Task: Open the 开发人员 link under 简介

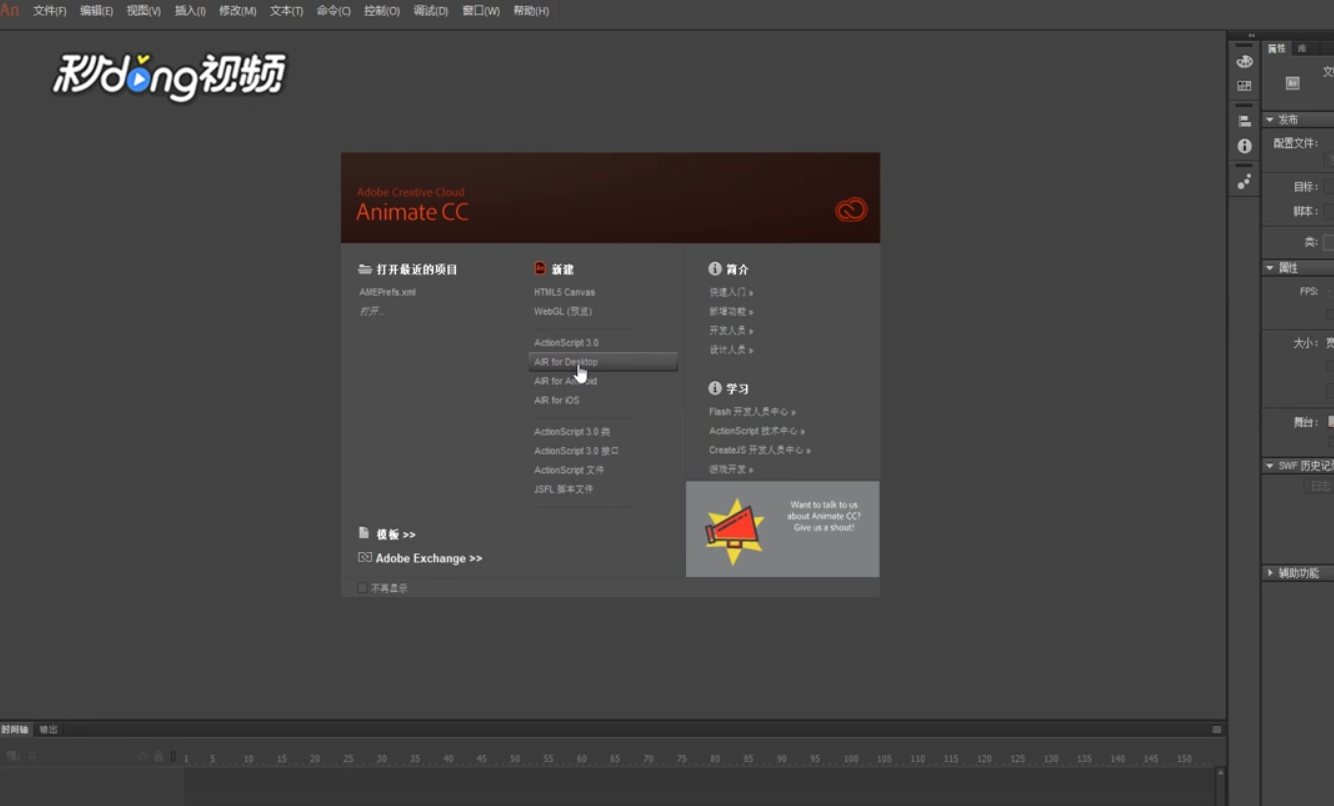Action: coord(731,330)
